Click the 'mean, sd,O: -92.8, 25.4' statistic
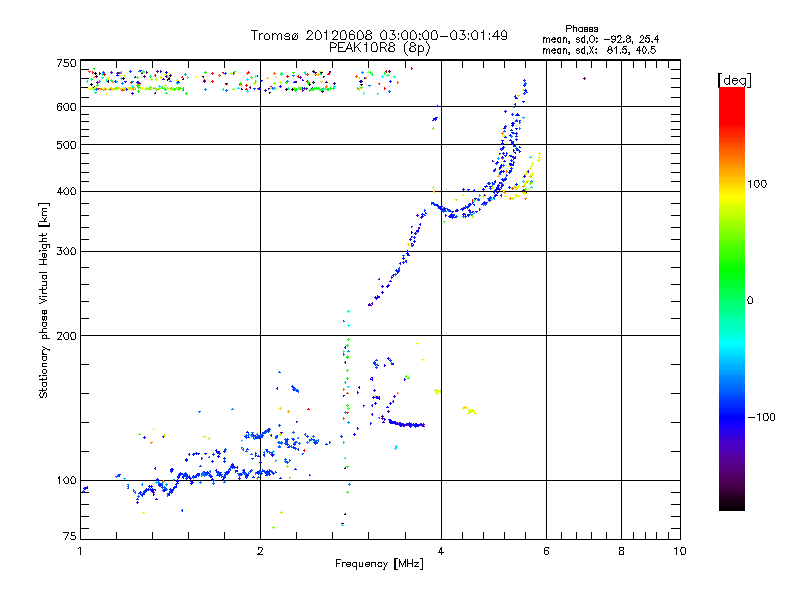The image size is (800, 600). [x=601, y=39]
